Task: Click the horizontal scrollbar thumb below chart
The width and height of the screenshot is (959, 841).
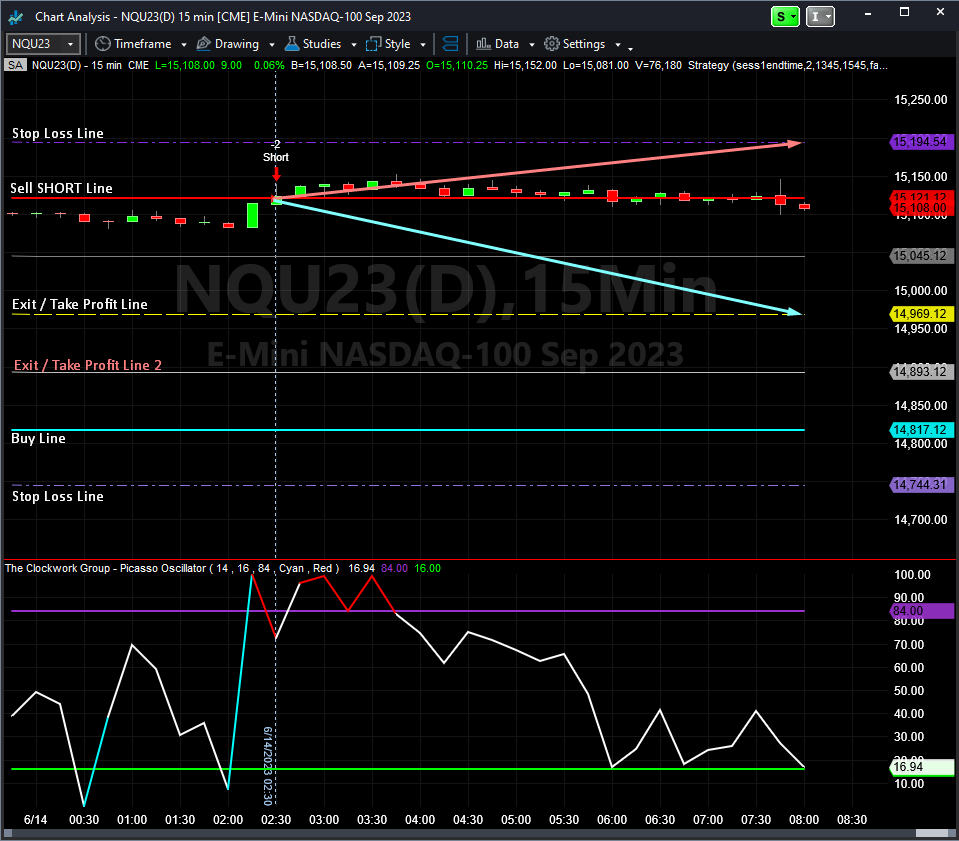Action: click(932, 834)
